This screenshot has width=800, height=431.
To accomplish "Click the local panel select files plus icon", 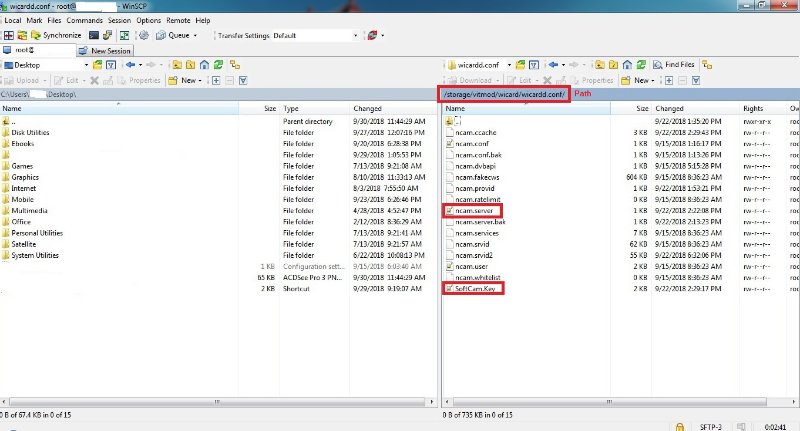I will [216, 80].
